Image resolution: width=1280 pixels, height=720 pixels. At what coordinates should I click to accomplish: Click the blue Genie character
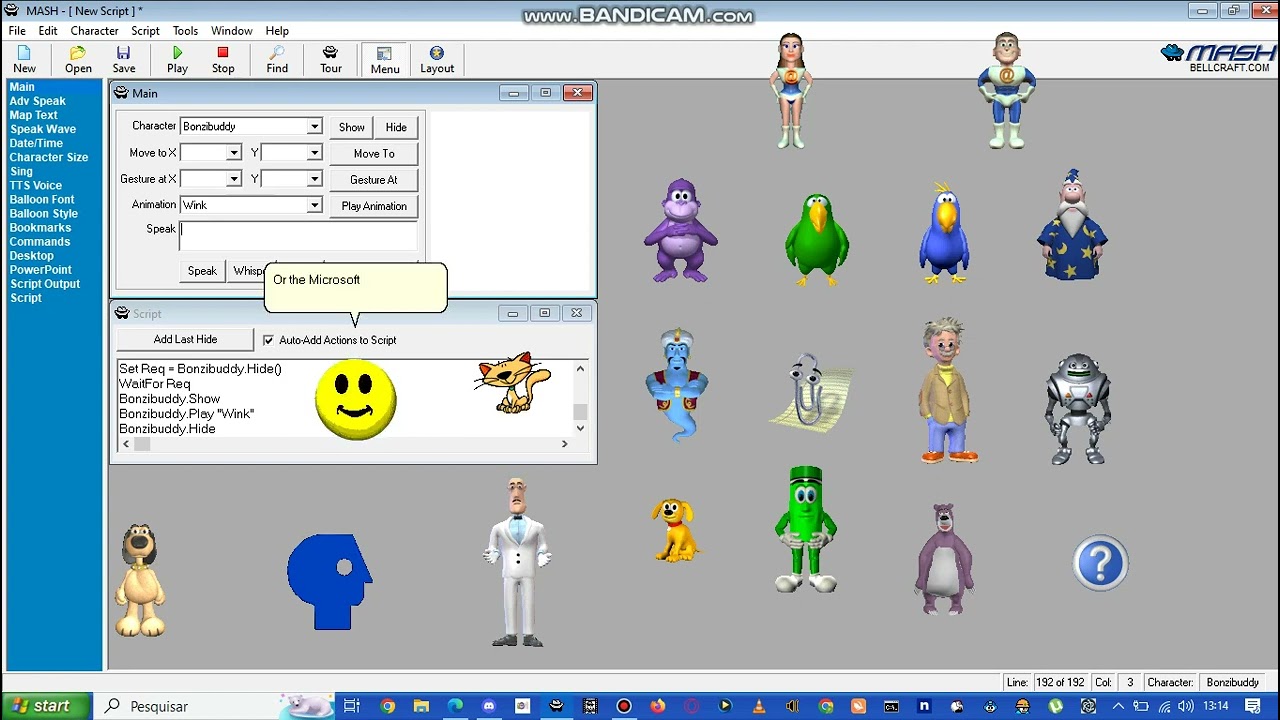pos(677,384)
